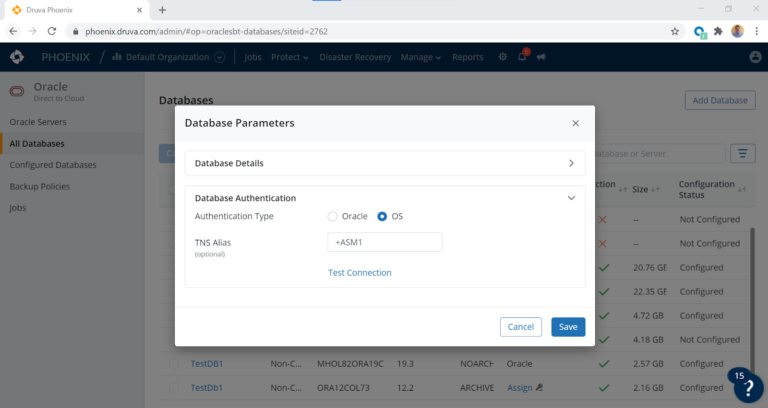The height and width of the screenshot is (408, 768).
Task: Open the Default Organization dropdown
Action: [219, 57]
